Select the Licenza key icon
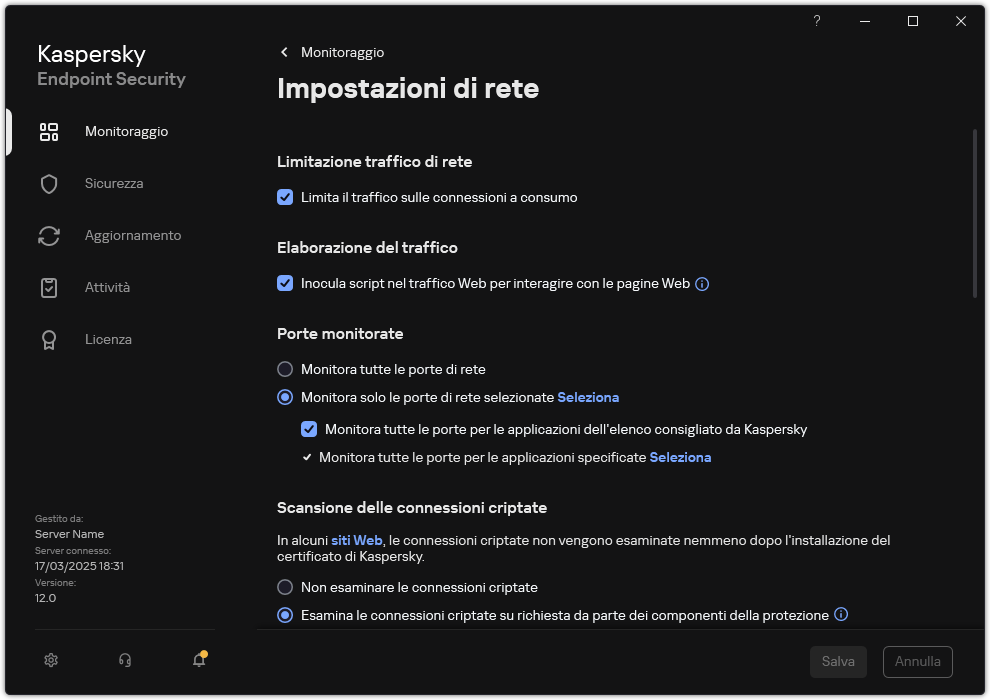 pyautogui.click(x=48, y=339)
